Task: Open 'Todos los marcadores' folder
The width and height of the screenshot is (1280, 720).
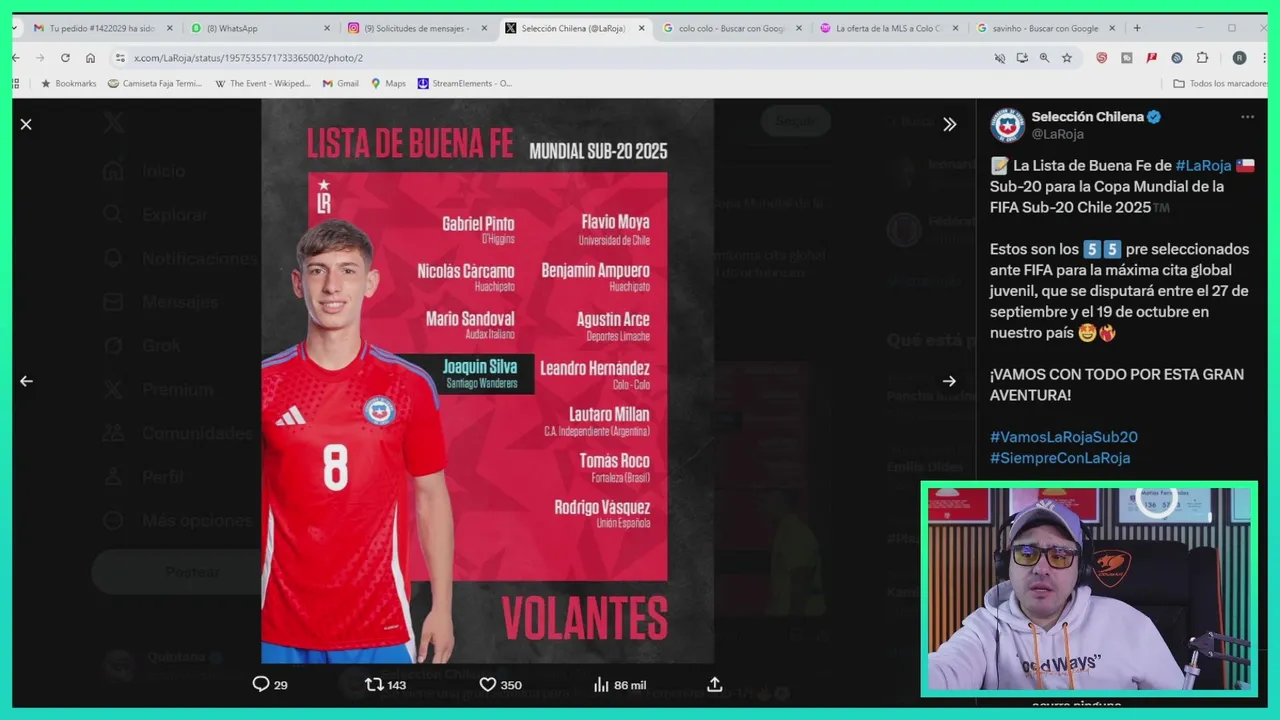Action: point(1220,84)
